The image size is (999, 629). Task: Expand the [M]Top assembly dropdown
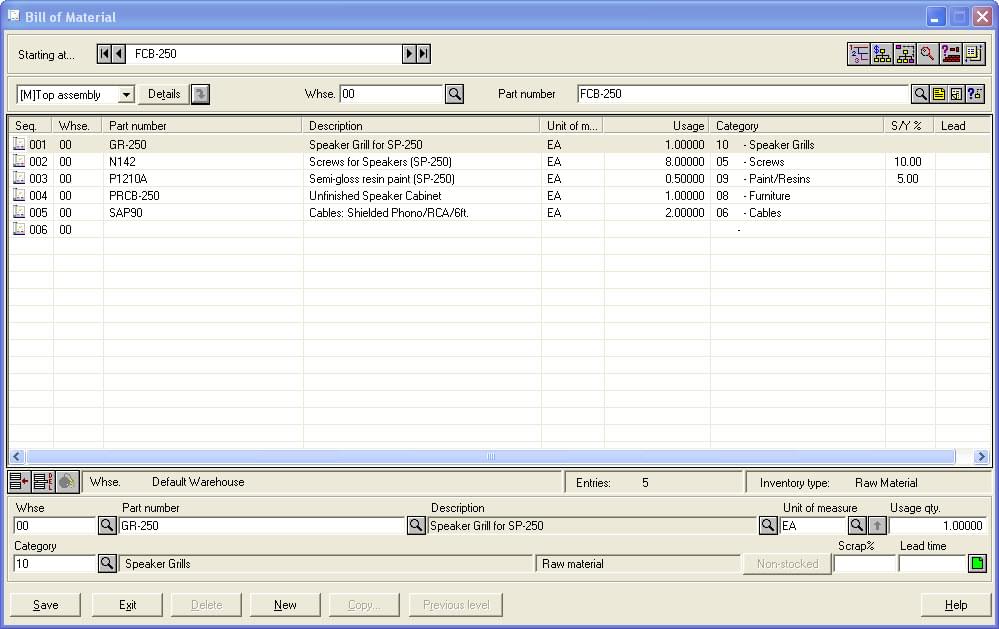tap(126, 95)
